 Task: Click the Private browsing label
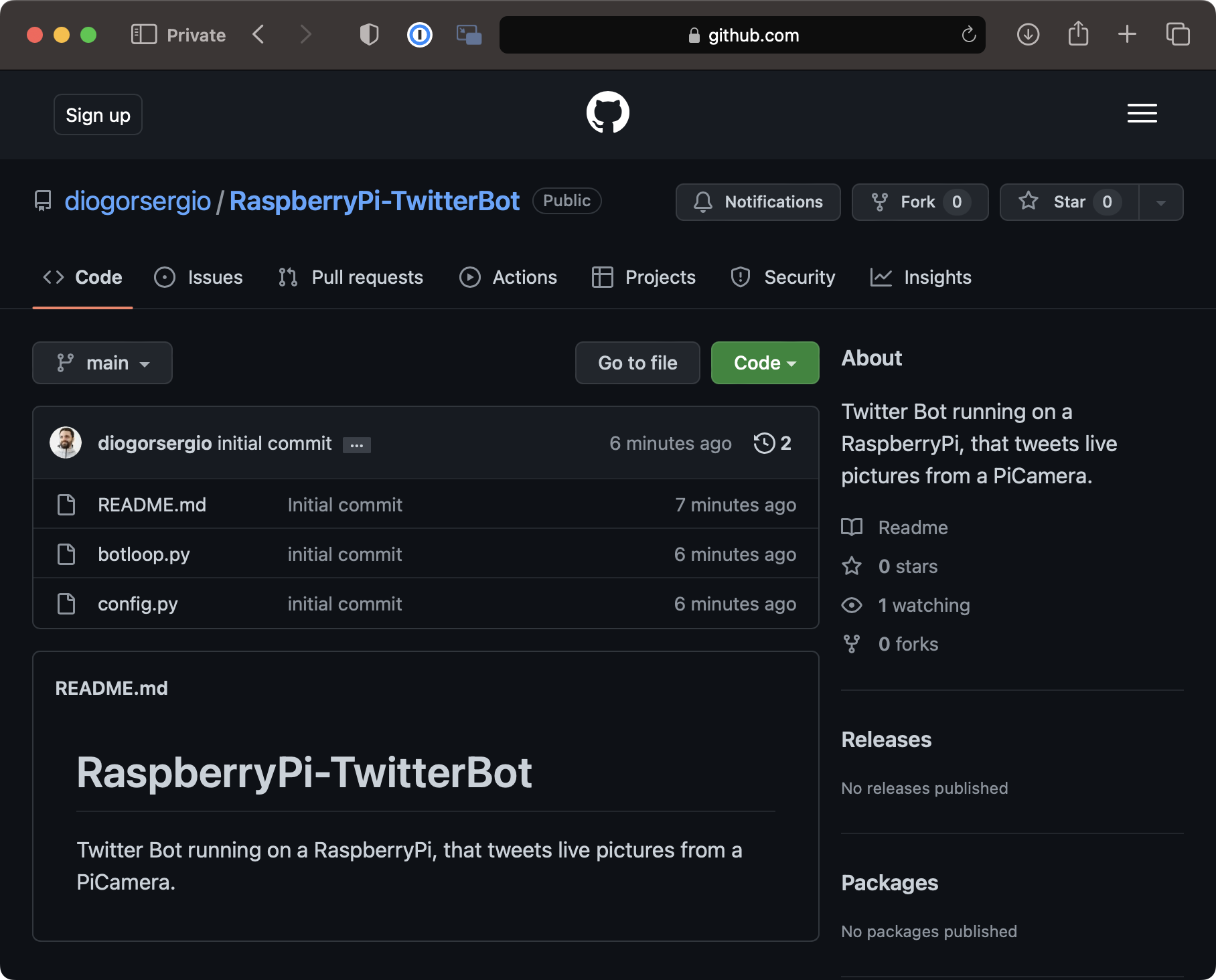(x=196, y=35)
